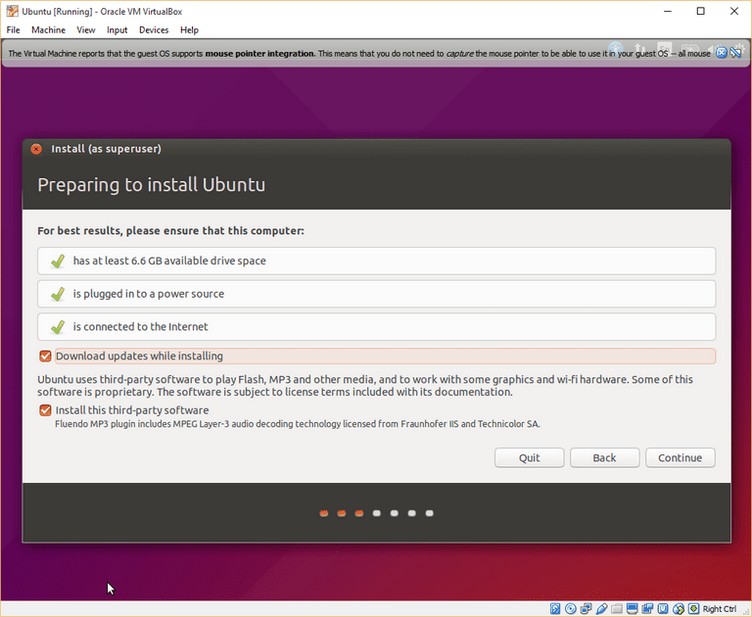Click the processor/virtualization status icon
This screenshot has height=617, width=752.
pyautogui.click(x=663, y=609)
